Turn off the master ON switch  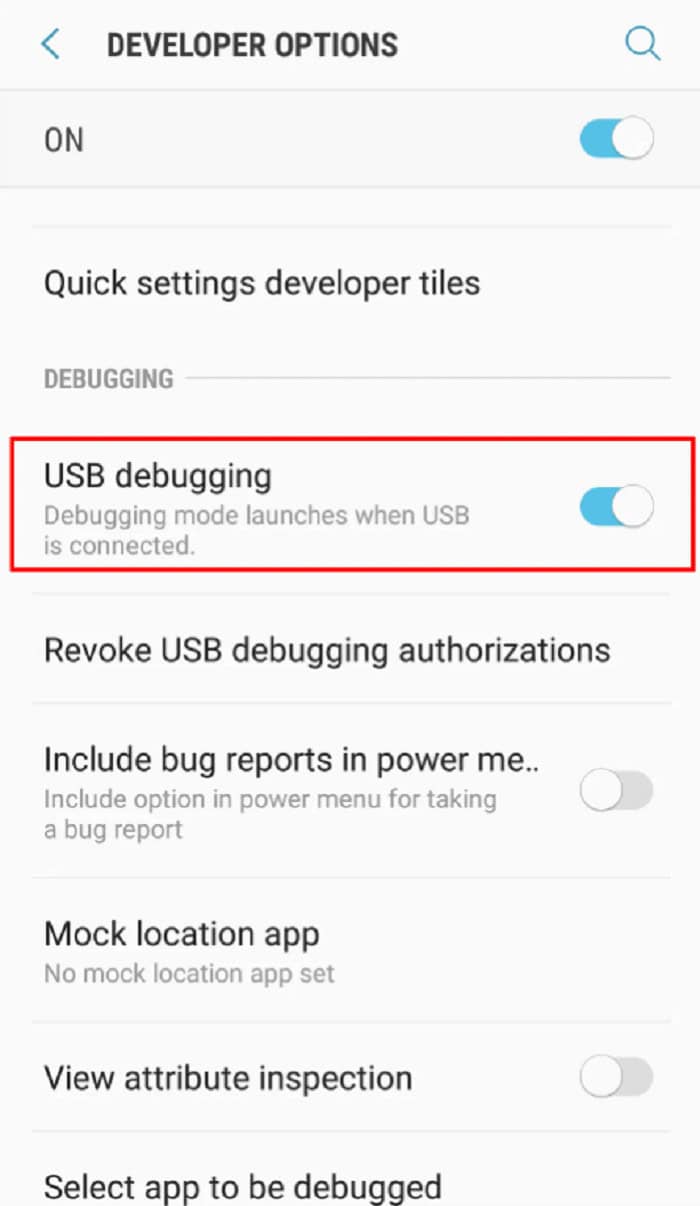tap(617, 139)
